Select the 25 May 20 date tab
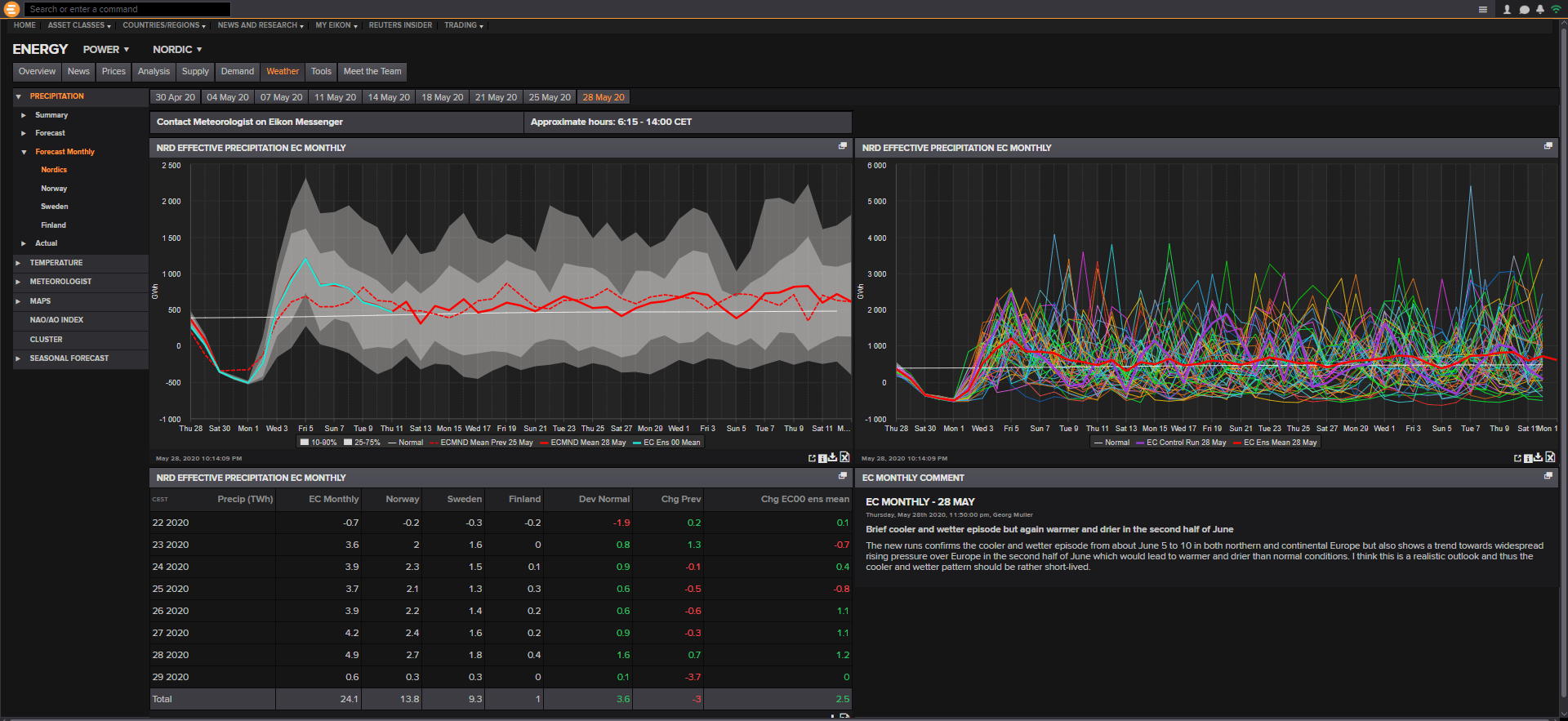 [x=550, y=97]
